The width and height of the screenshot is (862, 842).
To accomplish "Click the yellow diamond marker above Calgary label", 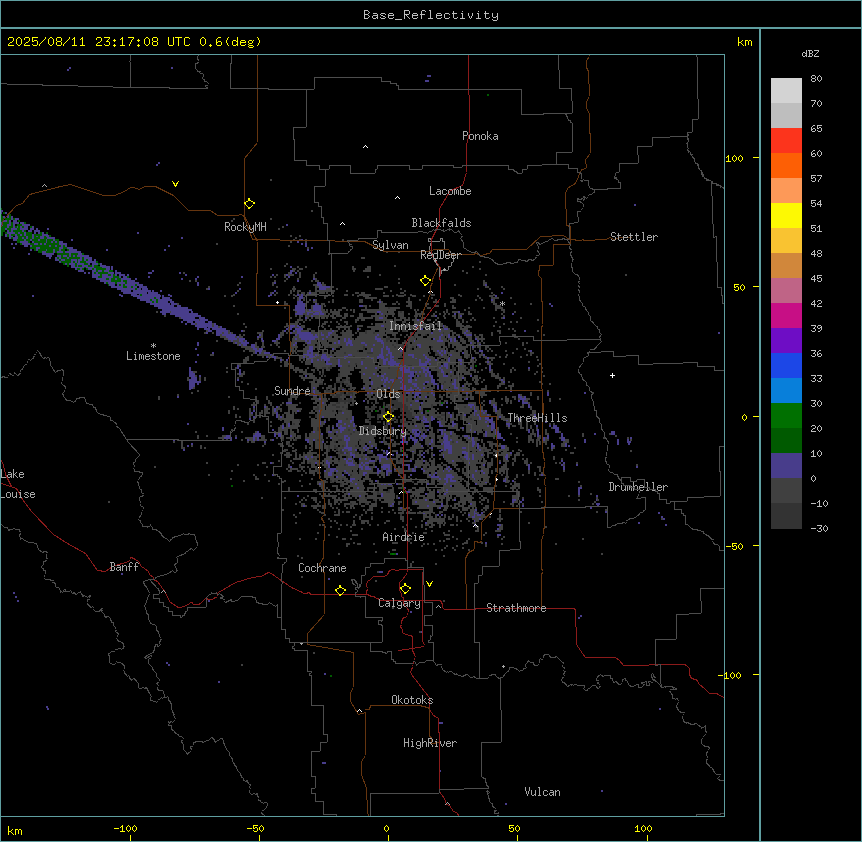I will tap(406, 589).
